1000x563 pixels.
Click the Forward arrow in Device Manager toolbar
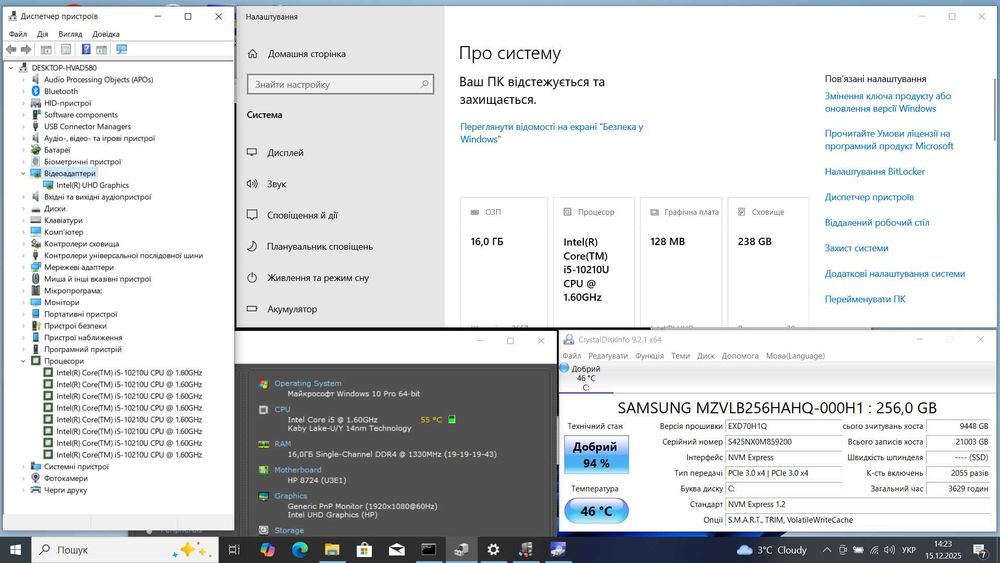pos(26,49)
